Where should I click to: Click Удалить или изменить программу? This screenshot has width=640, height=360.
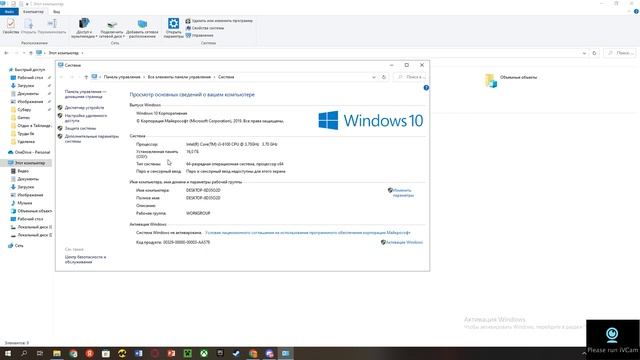pos(219,21)
